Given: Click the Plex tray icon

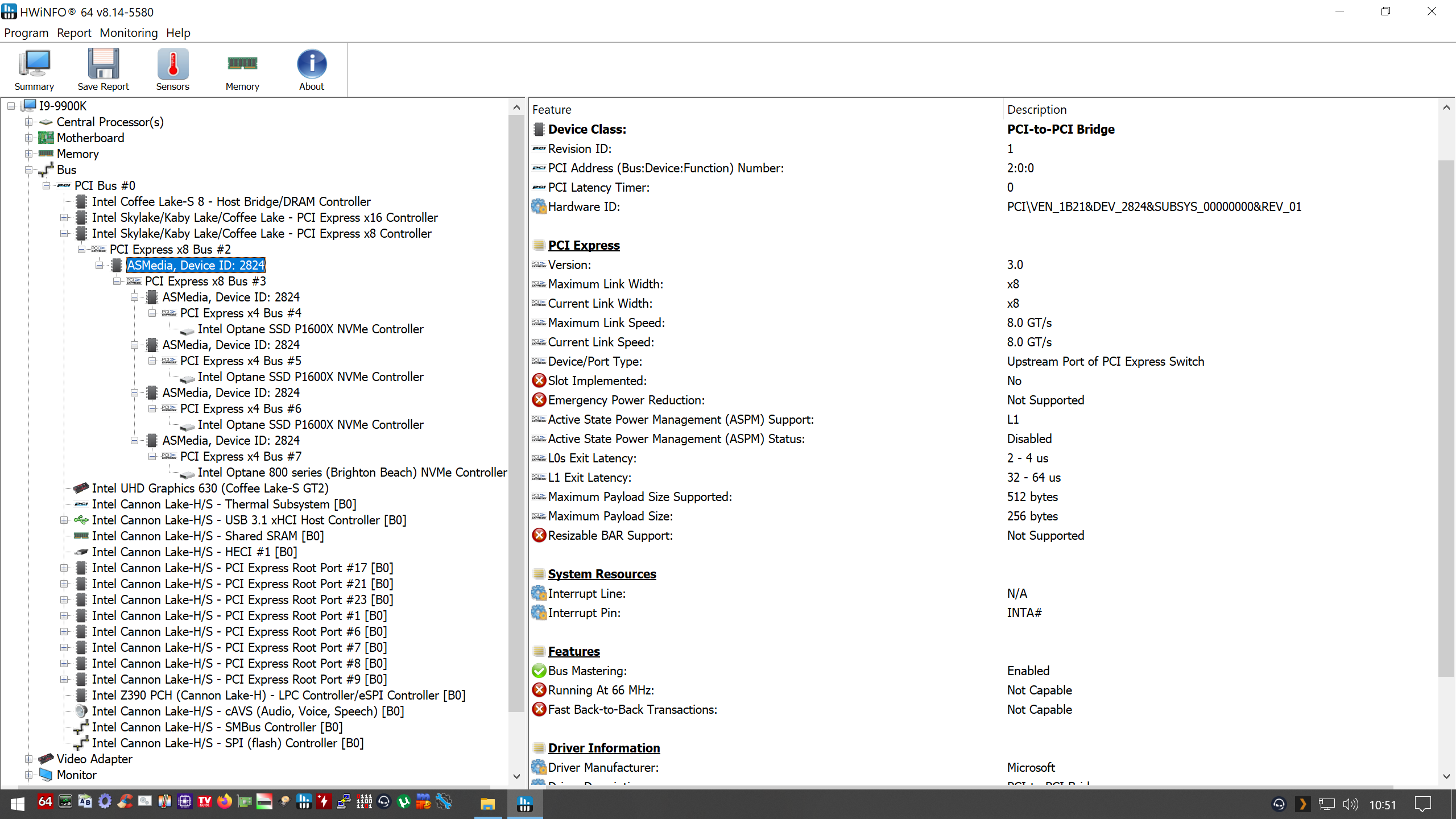Looking at the screenshot, I should click(x=1302, y=804).
